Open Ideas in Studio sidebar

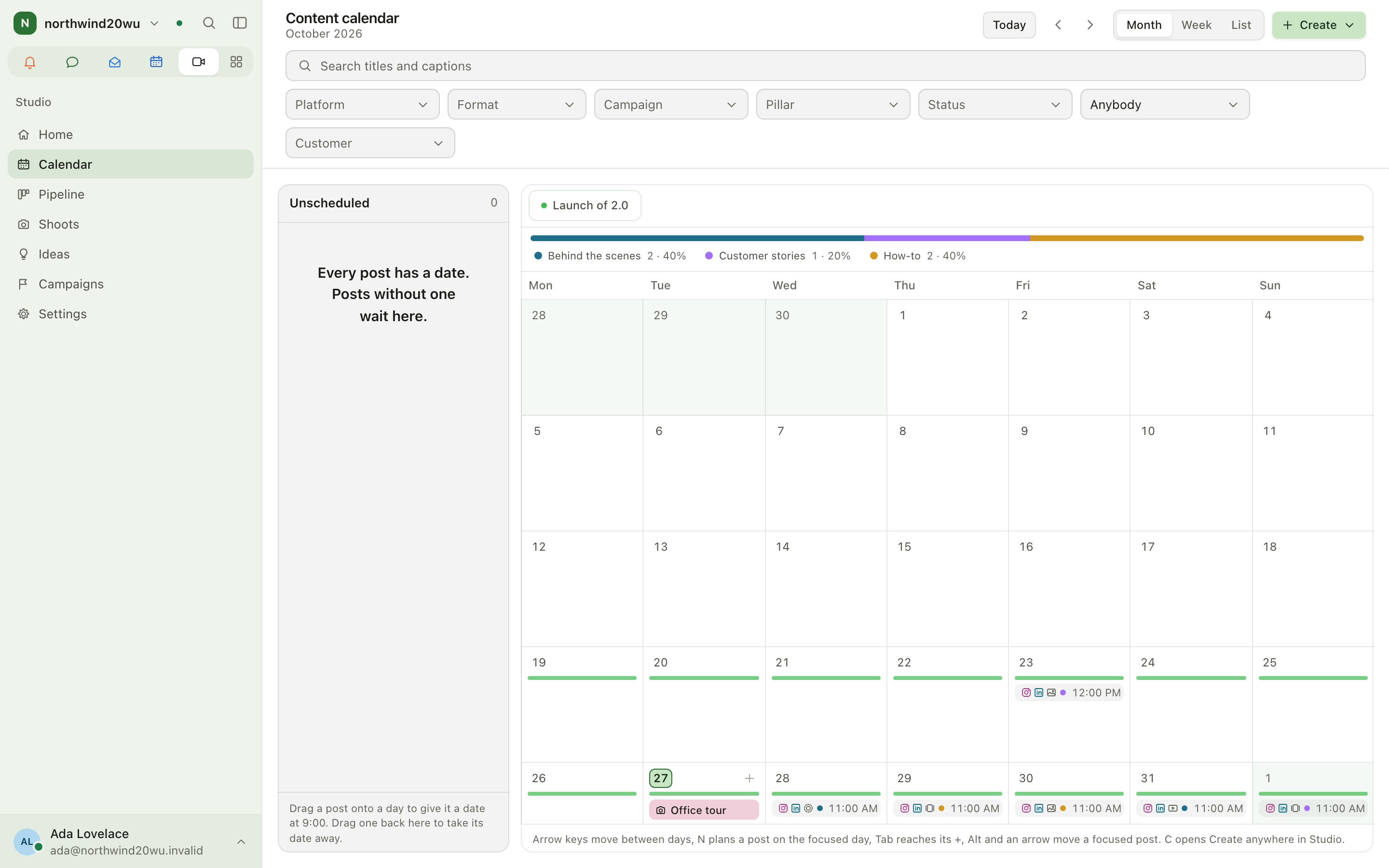130,254
